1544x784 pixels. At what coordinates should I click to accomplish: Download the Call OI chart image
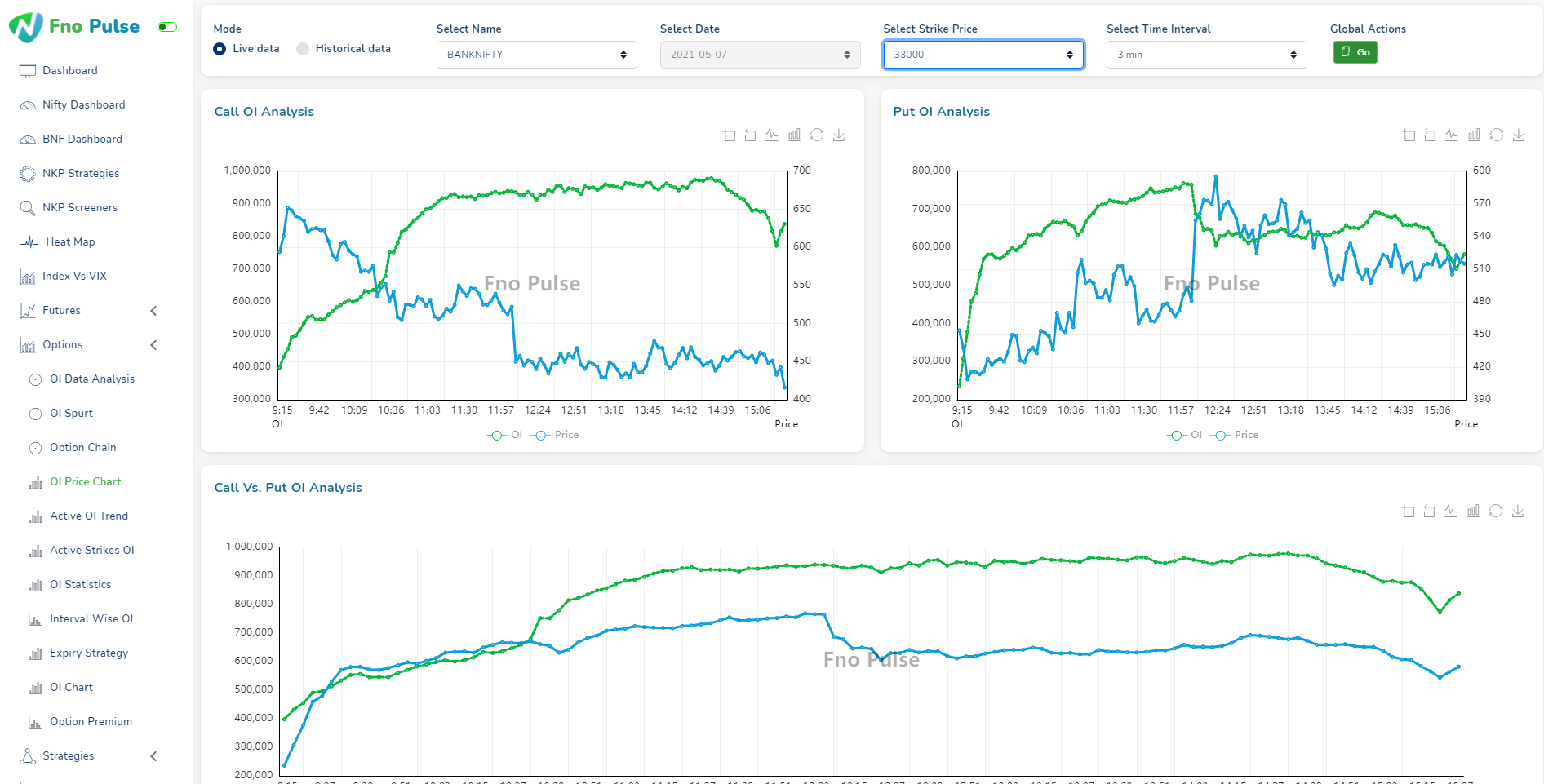[x=839, y=135]
